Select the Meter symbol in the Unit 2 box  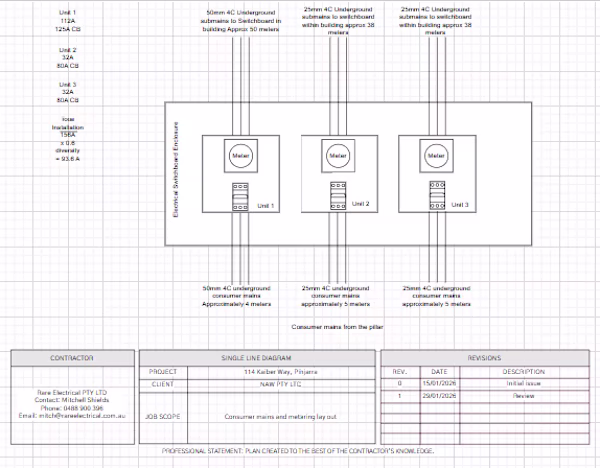338,155
